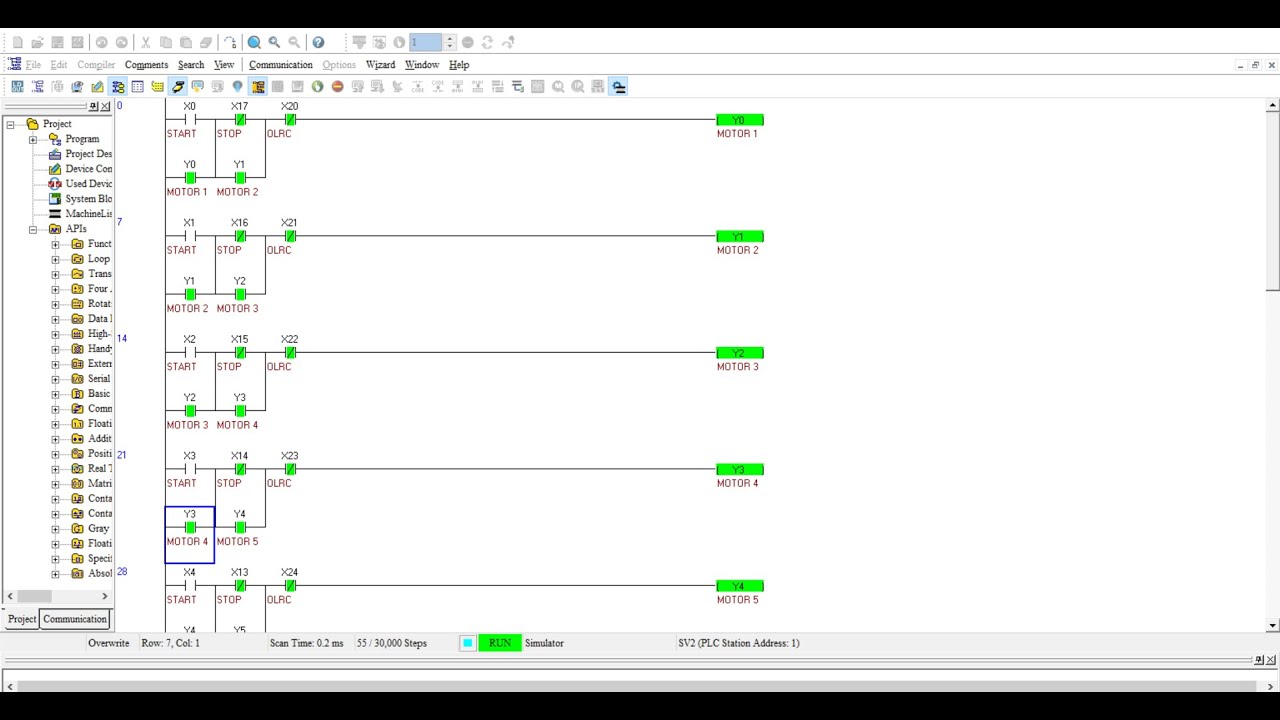Screen dimensions: 1280x720
Task: Pin the project side panel
Action: (93, 106)
